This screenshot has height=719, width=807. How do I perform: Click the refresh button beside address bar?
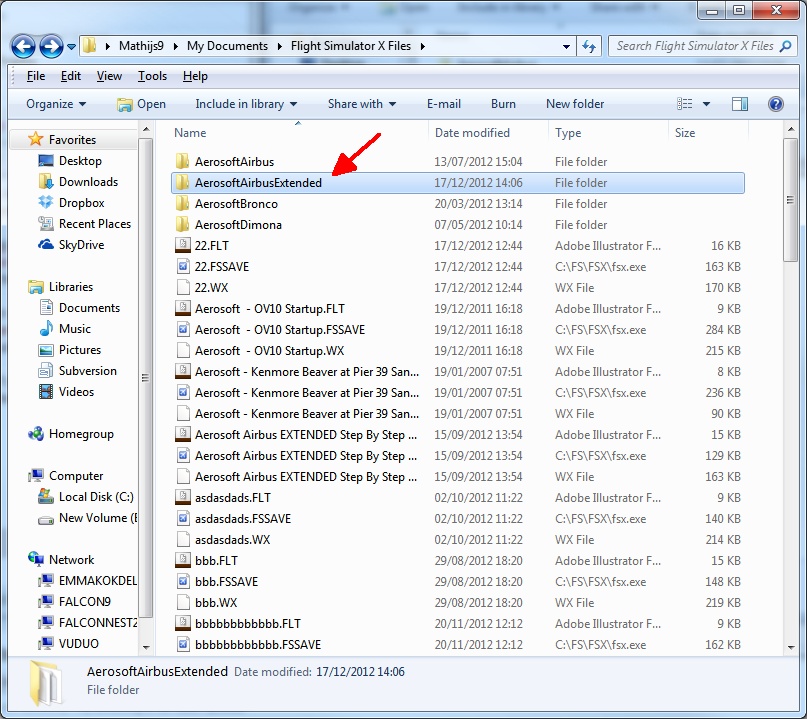pos(589,46)
